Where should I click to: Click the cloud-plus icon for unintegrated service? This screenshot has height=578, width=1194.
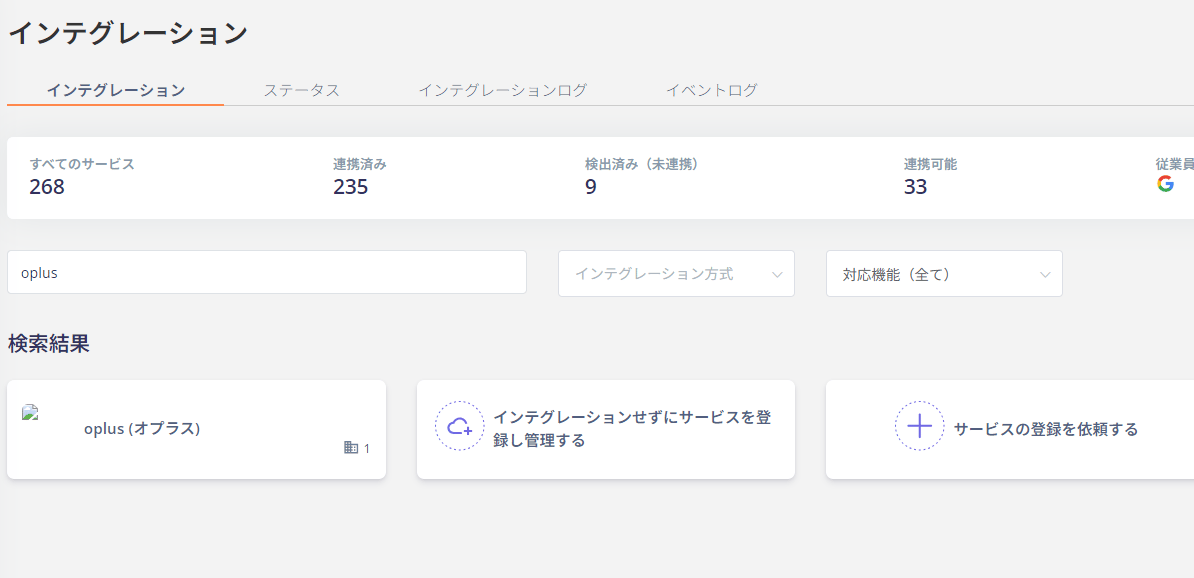point(460,426)
